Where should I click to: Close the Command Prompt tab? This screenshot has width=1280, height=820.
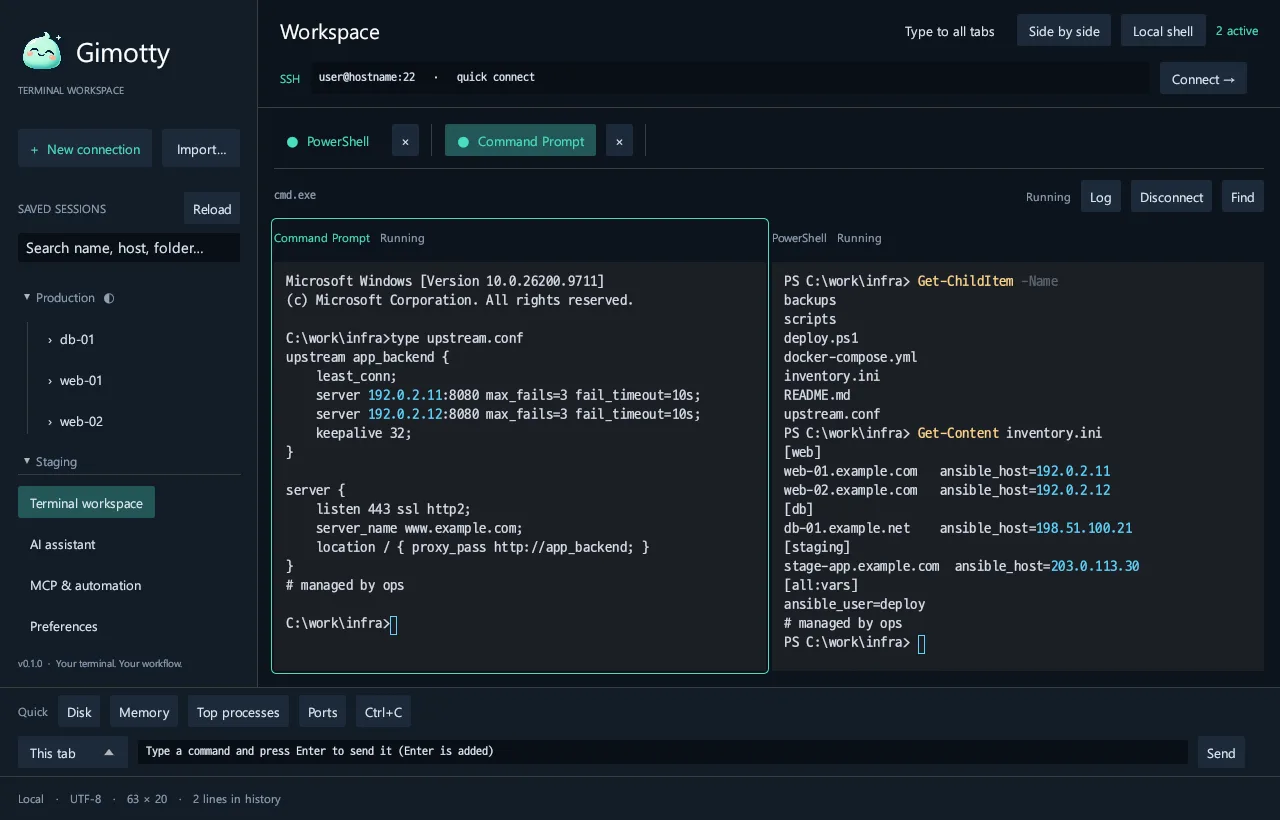pyautogui.click(x=619, y=141)
